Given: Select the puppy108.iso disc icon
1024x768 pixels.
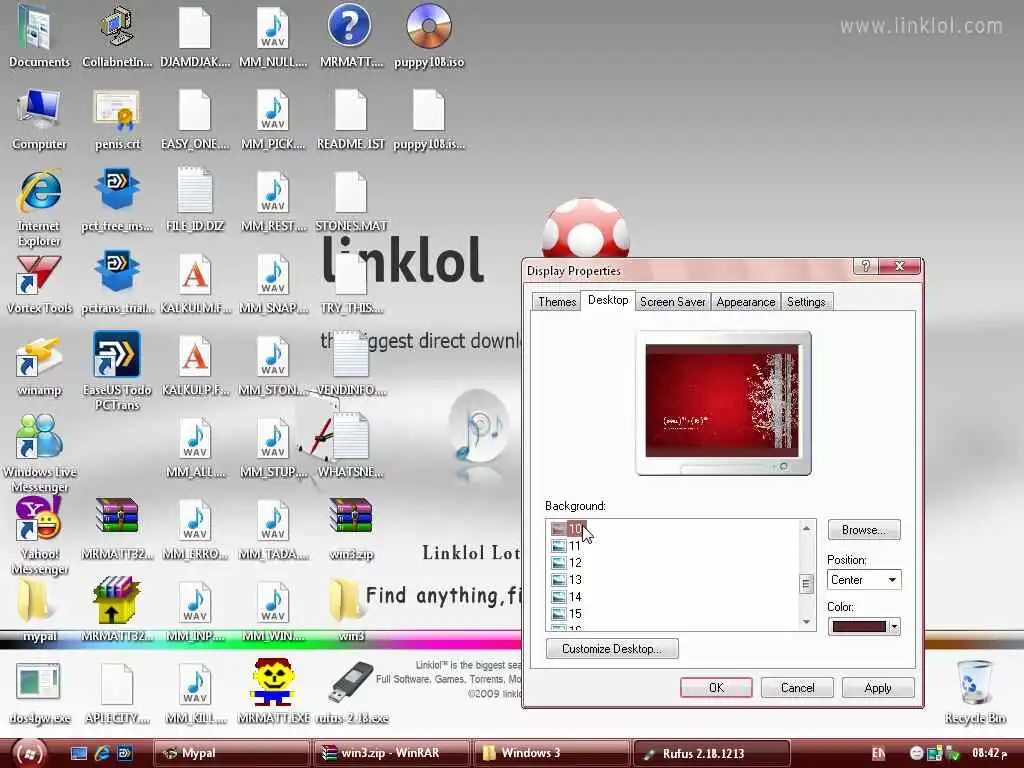Looking at the screenshot, I should [429, 36].
